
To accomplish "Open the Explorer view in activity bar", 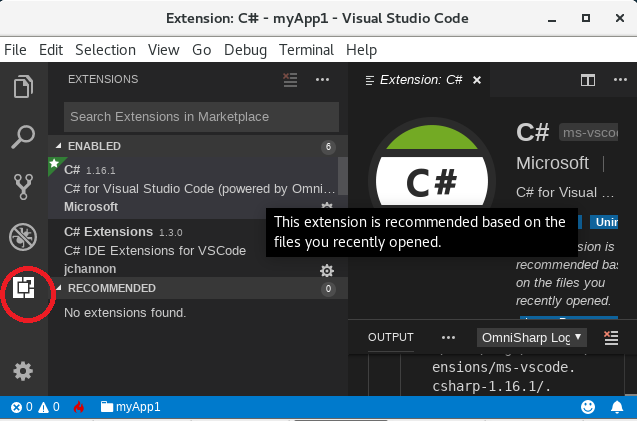I will (23, 87).
